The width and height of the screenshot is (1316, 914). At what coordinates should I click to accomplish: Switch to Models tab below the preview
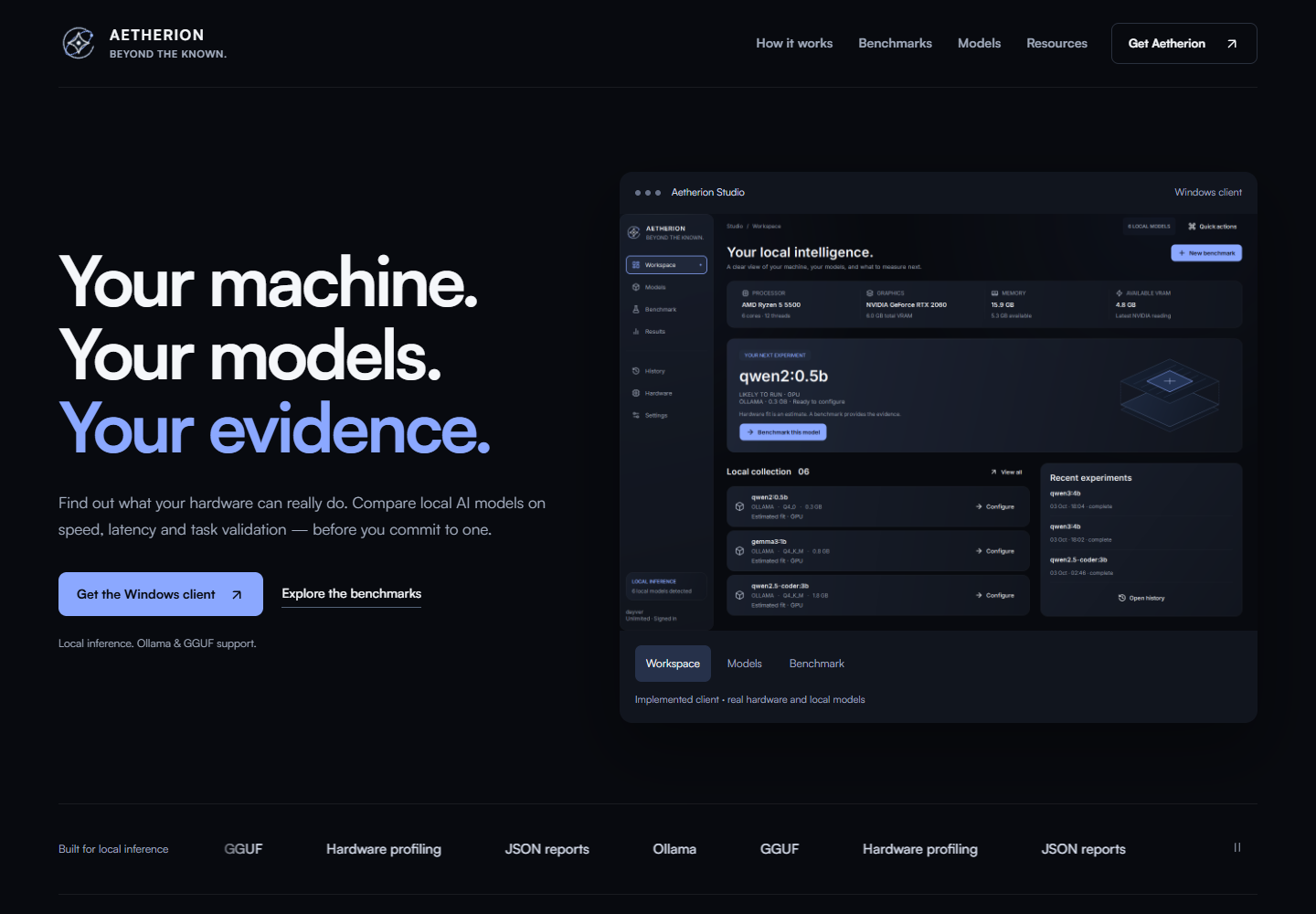click(x=744, y=664)
